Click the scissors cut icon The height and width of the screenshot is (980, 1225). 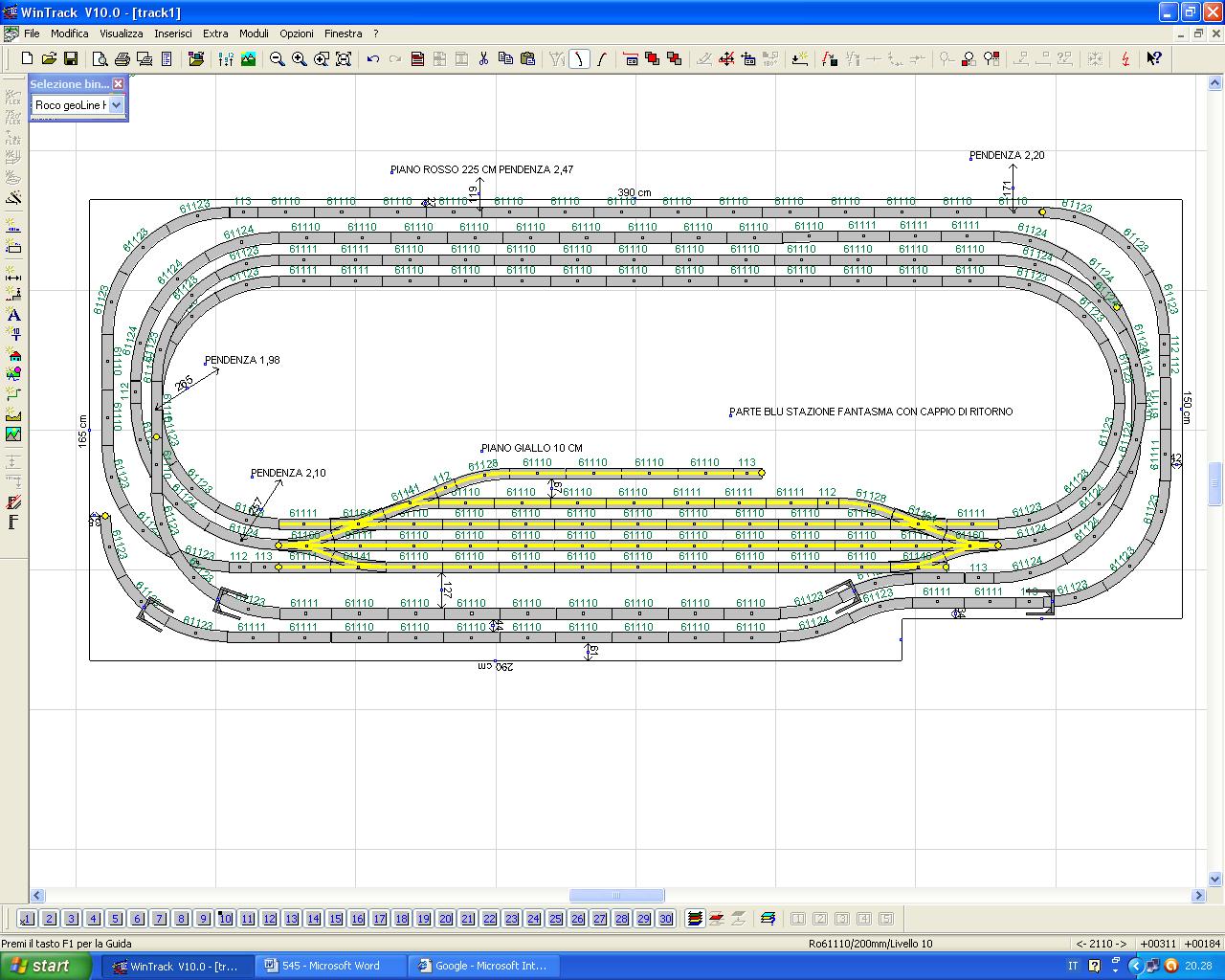[483, 58]
